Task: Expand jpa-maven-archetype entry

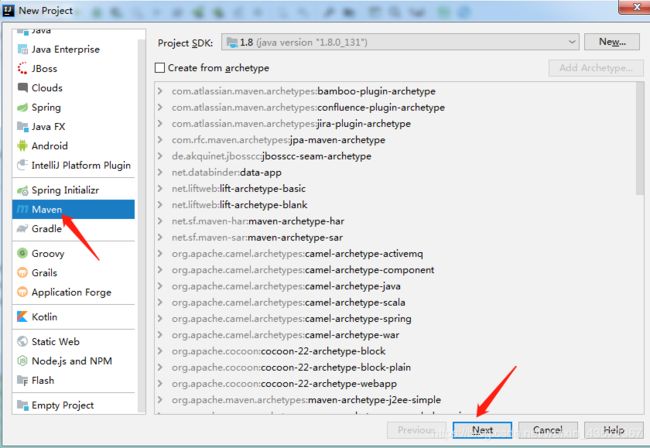Action: click(x=160, y=140)
